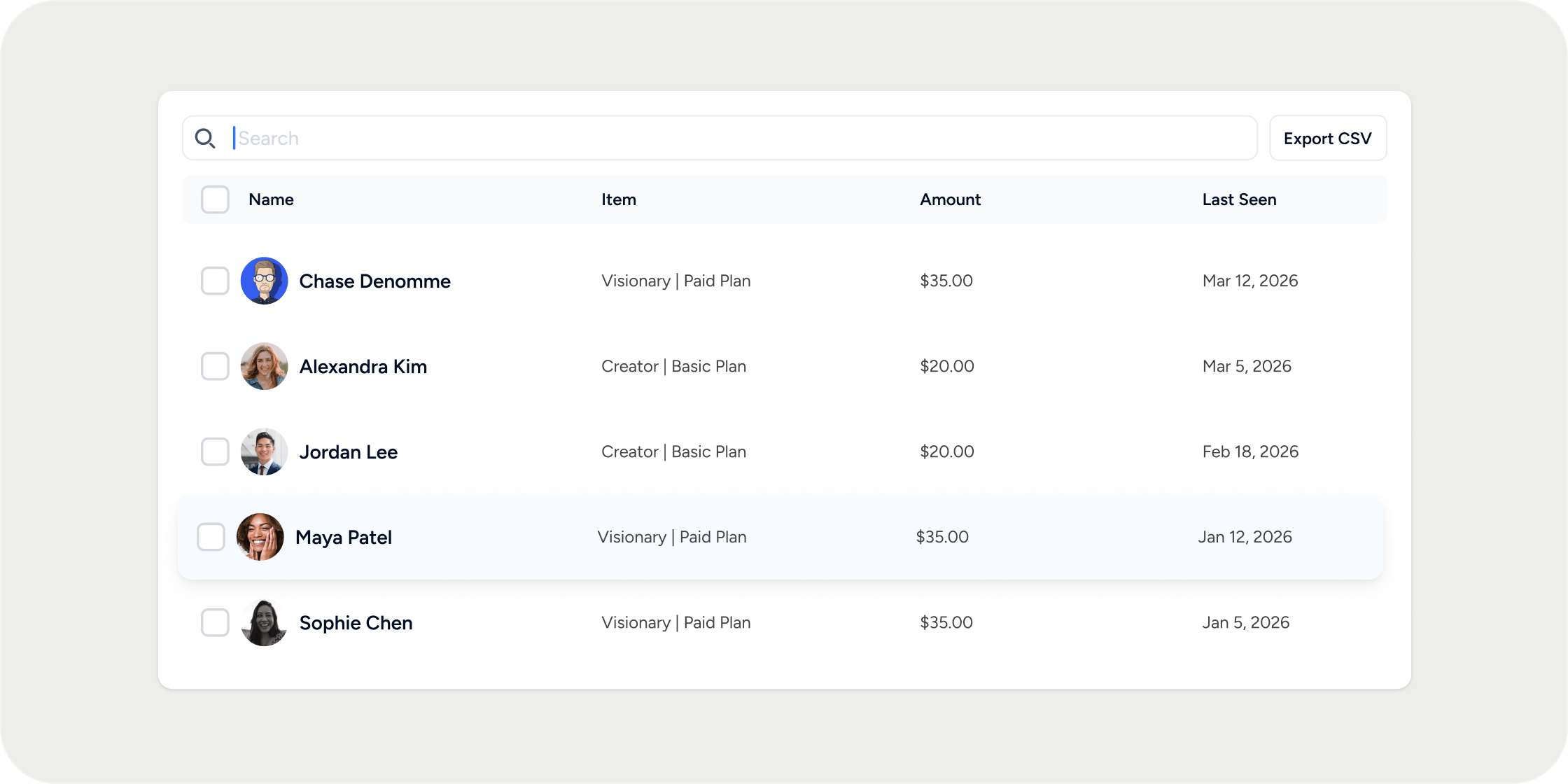
Task: Click Maya Patel's $35.00 amount
Action: click(942, 537)
